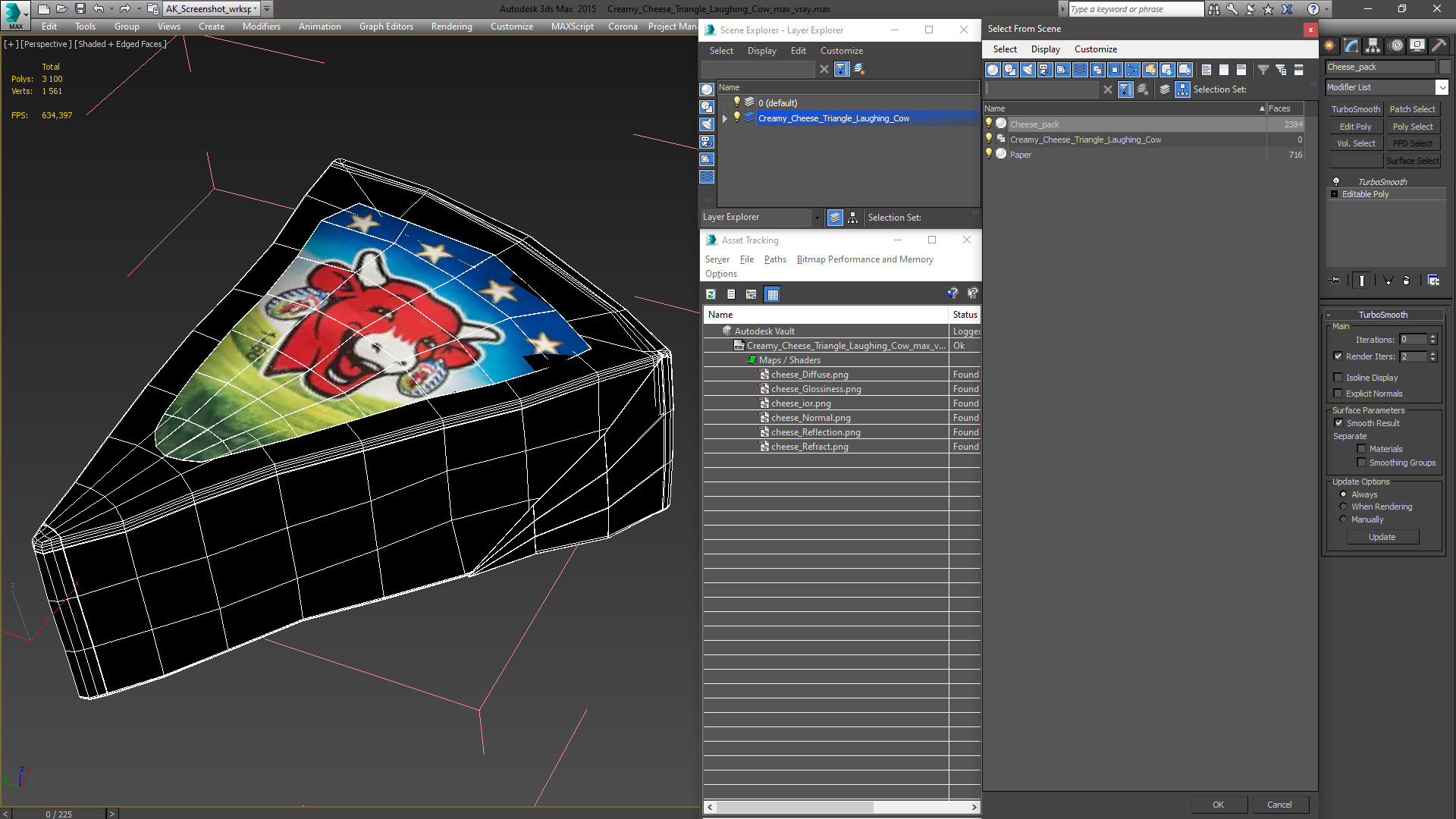The height and width of the screenshot is (819, 1456).
Task: Expand Creamy_Cheese_Triangle_Laughing_Cow layer in Scene Explorer
Action: 725,118
